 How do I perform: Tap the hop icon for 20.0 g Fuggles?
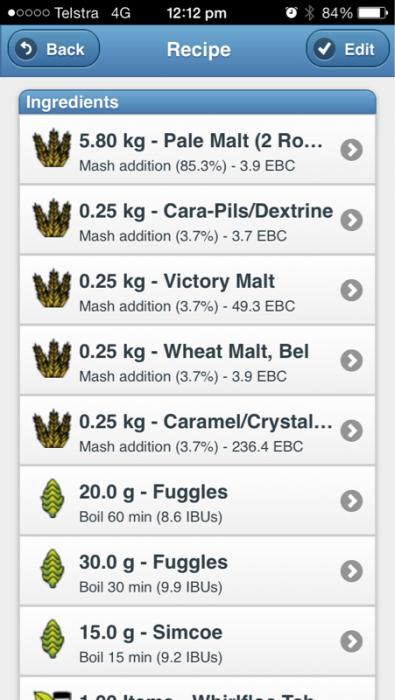tap(52, 499)
